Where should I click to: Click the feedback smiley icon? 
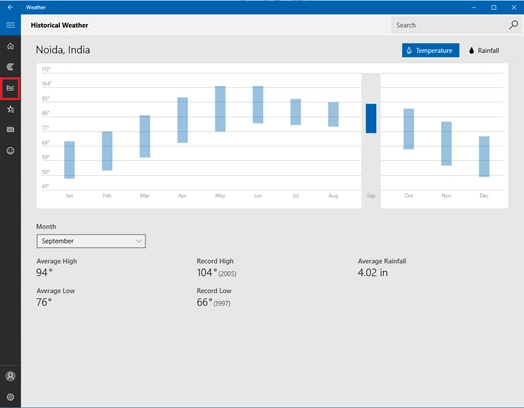[x=10, y=151]
